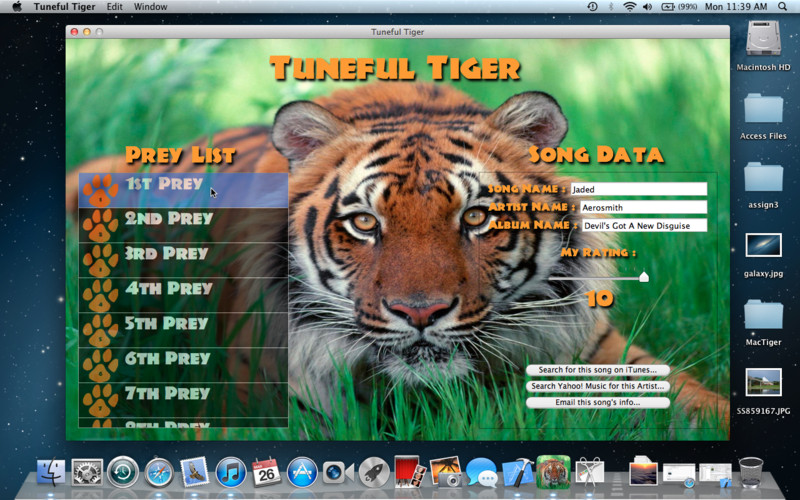Open Safari compass icon in Dock
The image size is (800, 500).
pos(159,472)
